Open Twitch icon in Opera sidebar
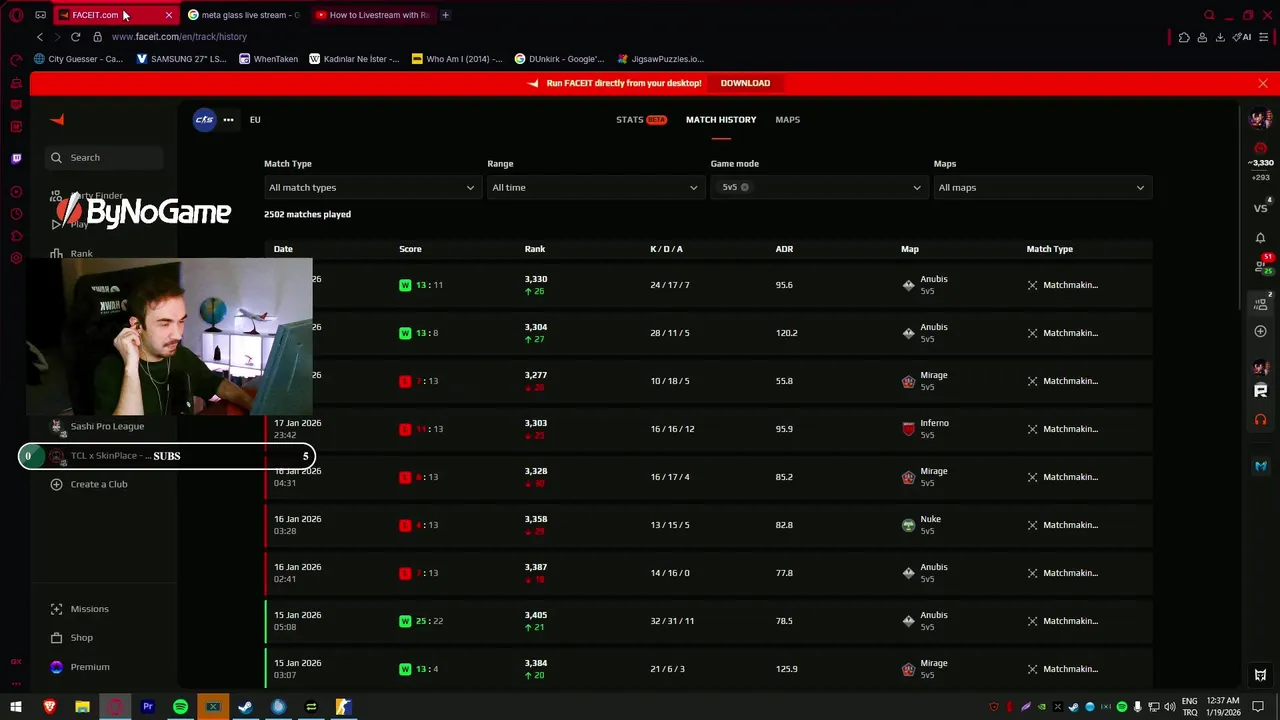The image size is (1280, 720). click(16, 158)
